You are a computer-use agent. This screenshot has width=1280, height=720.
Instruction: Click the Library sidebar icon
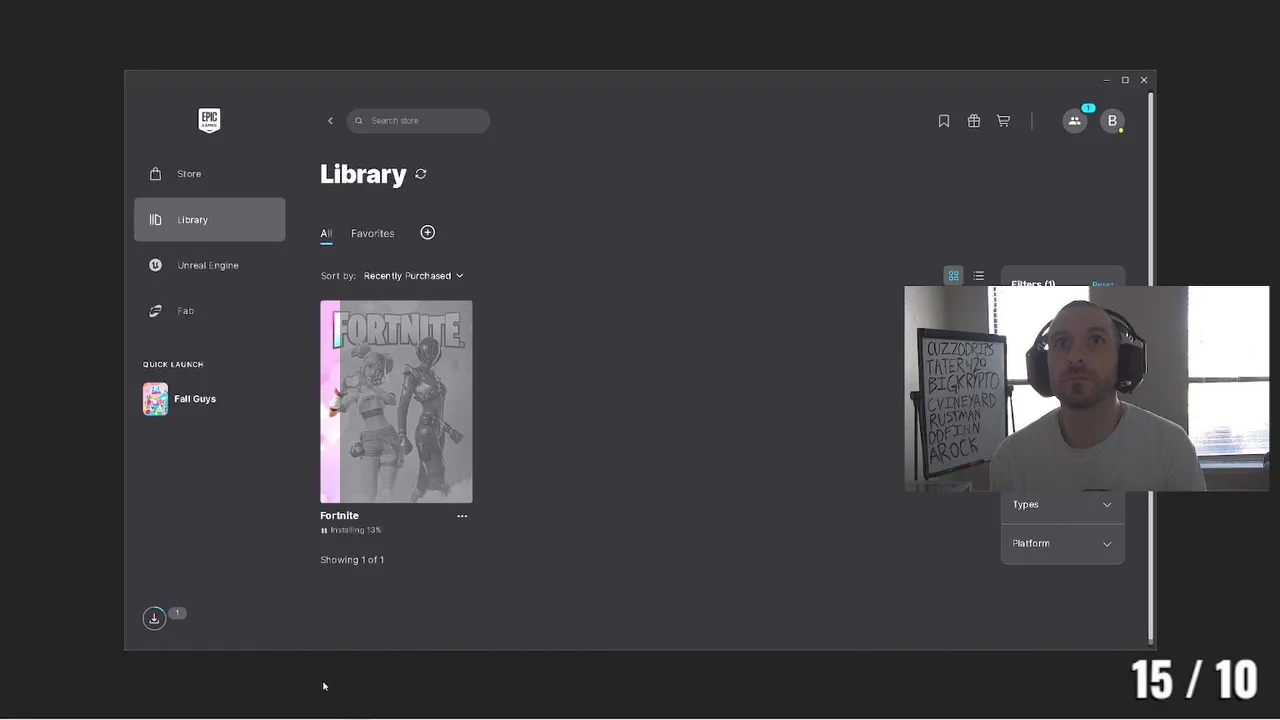(x=155, y=220)
